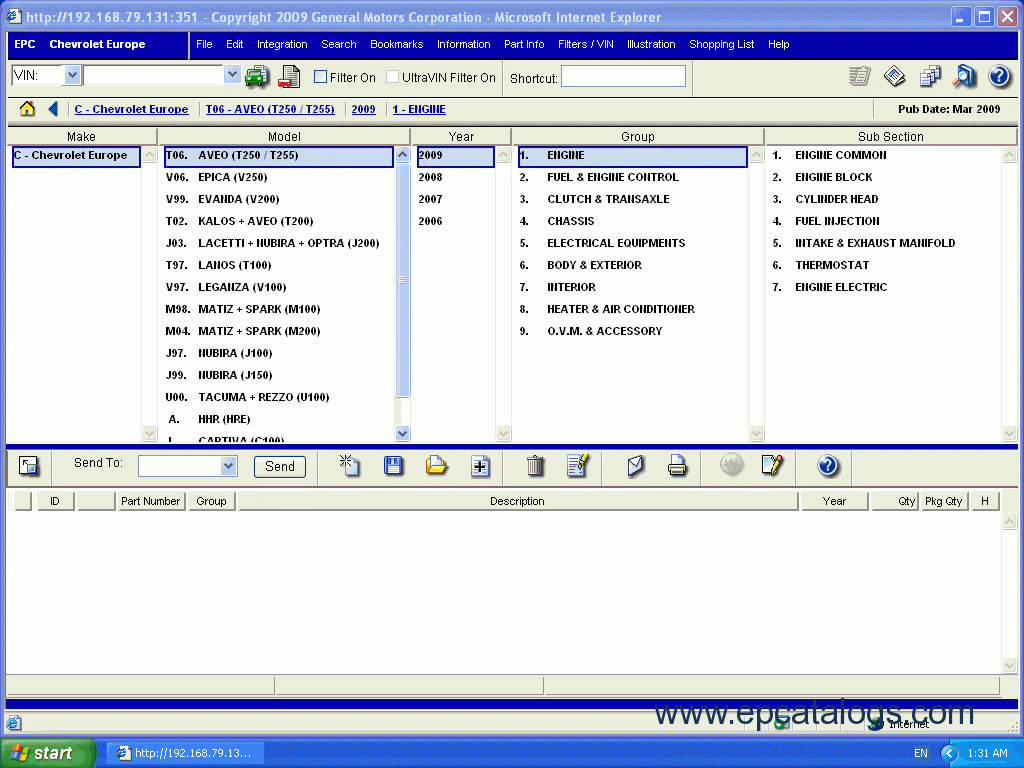The height and width of the screenshot is (768, 1024).
Task: Select sub section ENGINE ELECTRIC
Action: click(x=884, y=287)
